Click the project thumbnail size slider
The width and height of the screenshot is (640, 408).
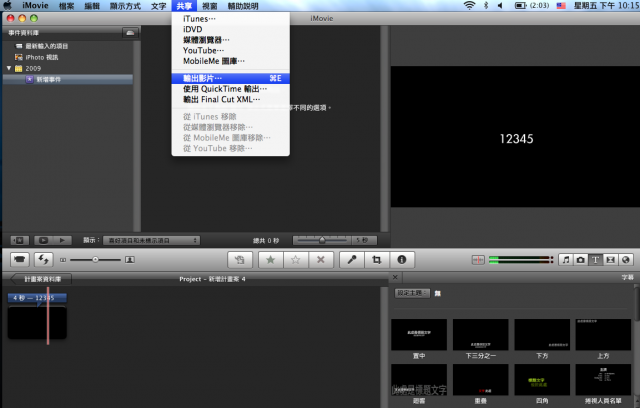click(x=95, y=259)
